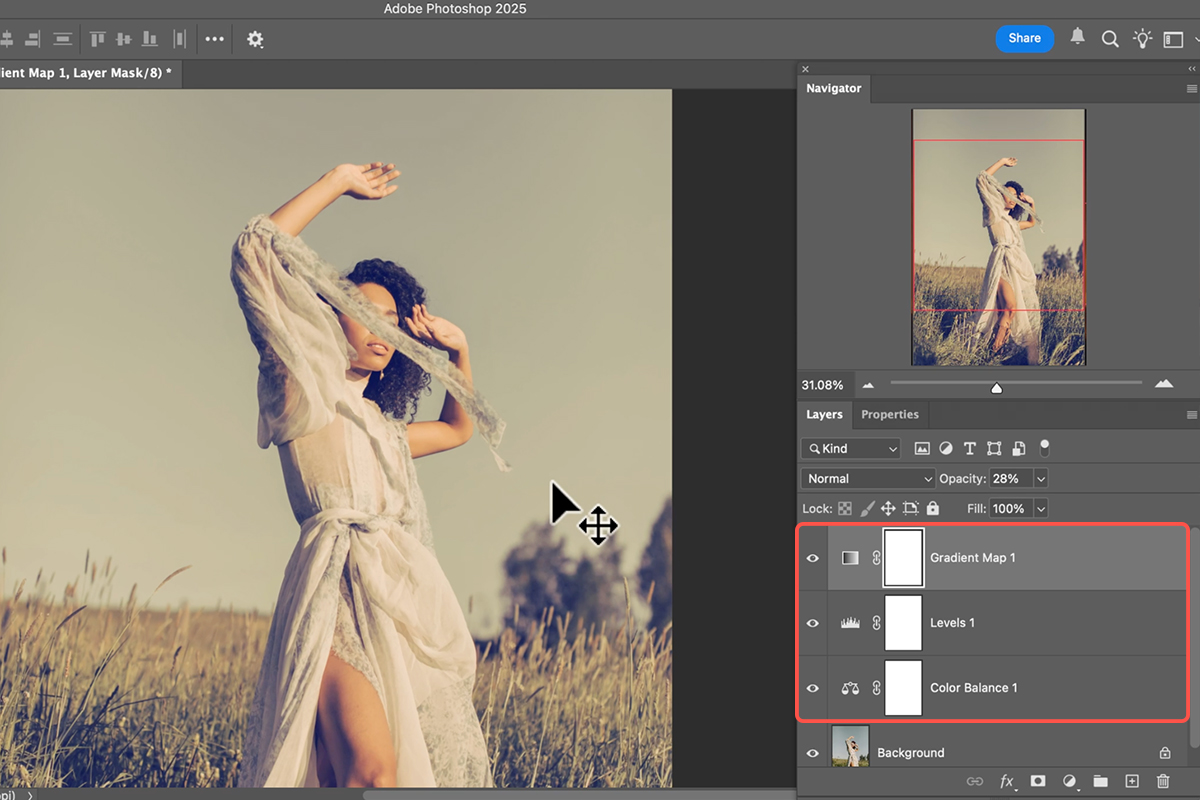Create a new group folder icon

[1100, 781]
